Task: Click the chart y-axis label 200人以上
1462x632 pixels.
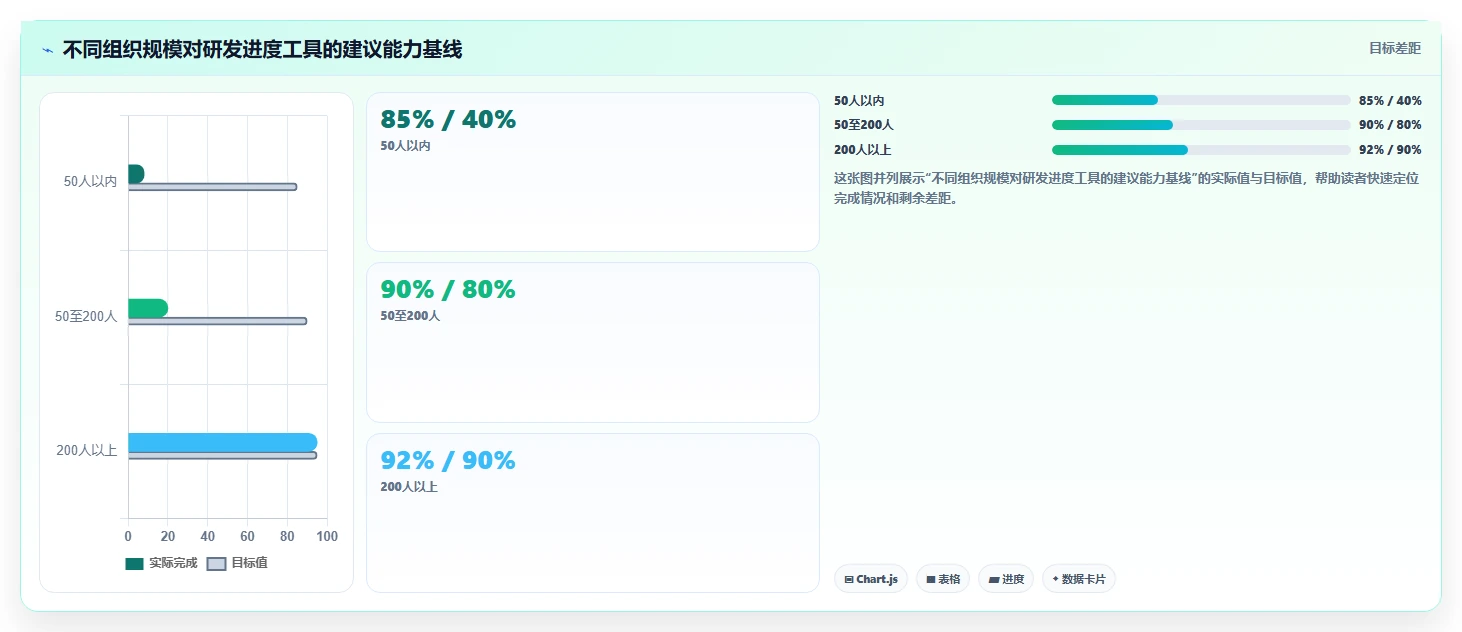Action: click(87, 450)
